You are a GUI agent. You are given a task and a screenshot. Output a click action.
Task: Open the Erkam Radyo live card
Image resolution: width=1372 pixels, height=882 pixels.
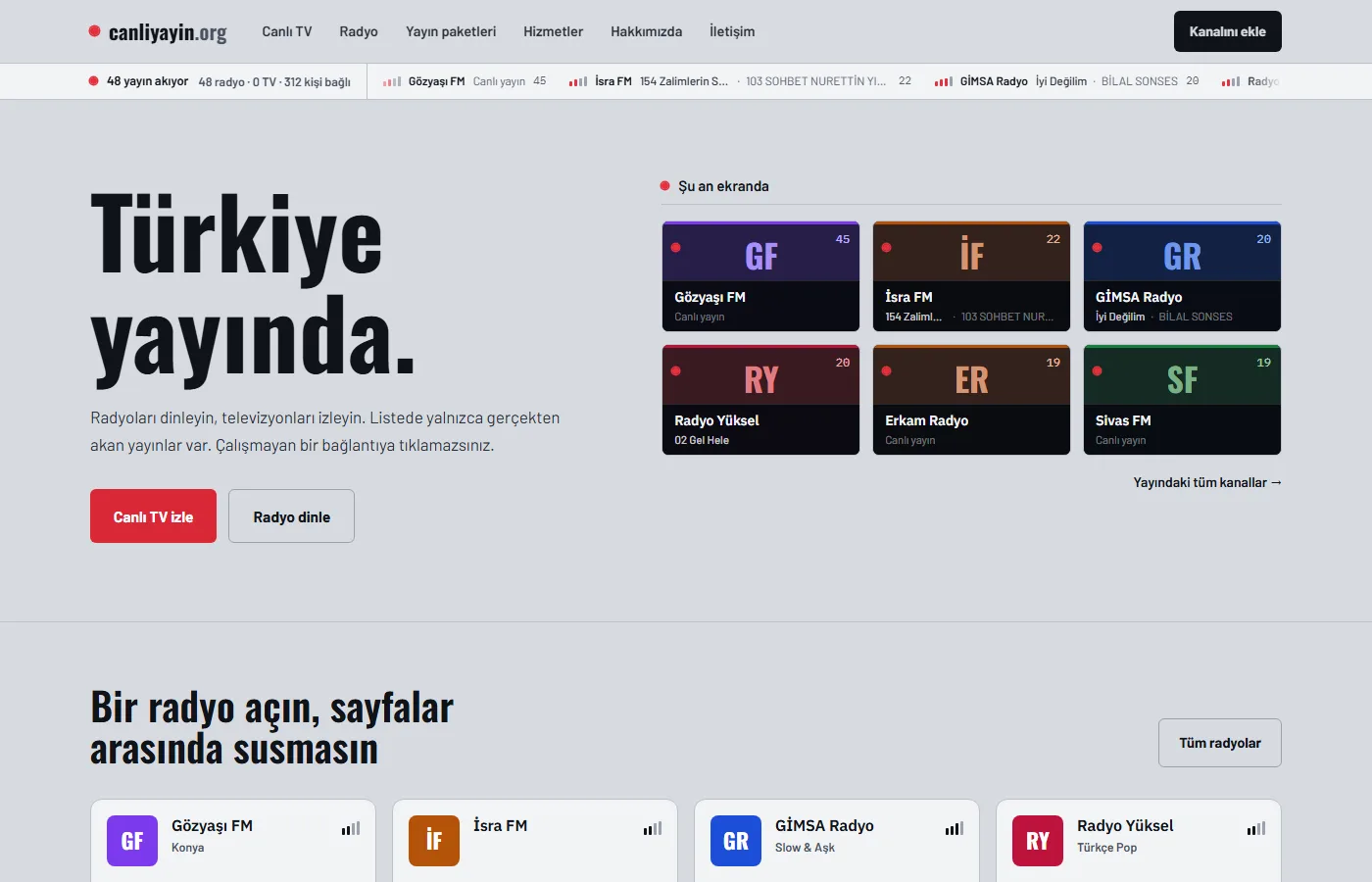coord(971,400)
